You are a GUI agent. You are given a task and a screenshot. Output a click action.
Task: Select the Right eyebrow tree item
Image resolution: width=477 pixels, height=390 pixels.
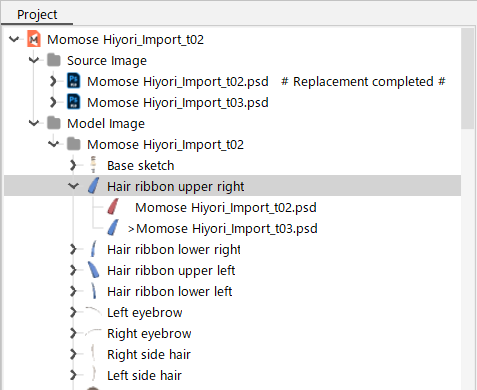(149, 333)
